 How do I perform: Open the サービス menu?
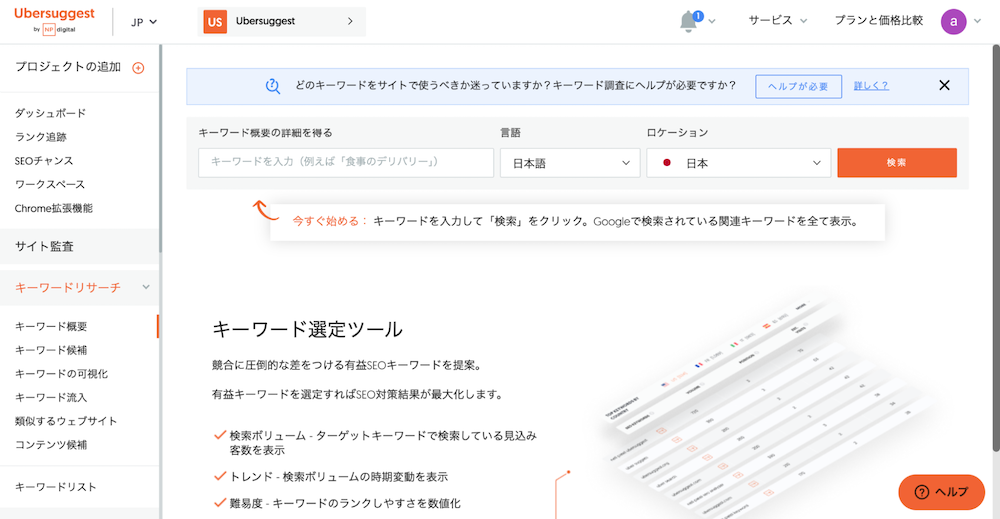777,20
